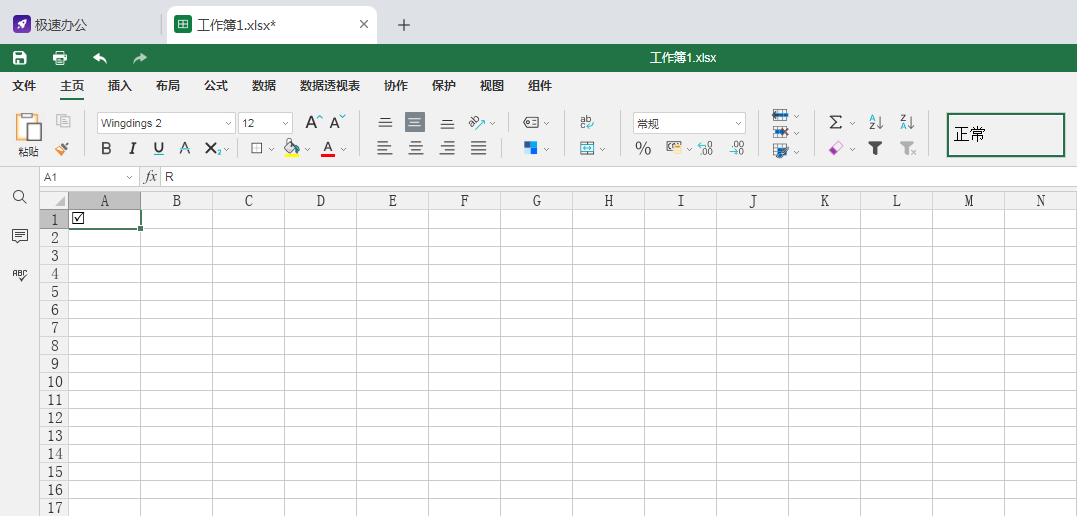Align text right
This screenshot has height=516, width=1077.
pos(447,148)
